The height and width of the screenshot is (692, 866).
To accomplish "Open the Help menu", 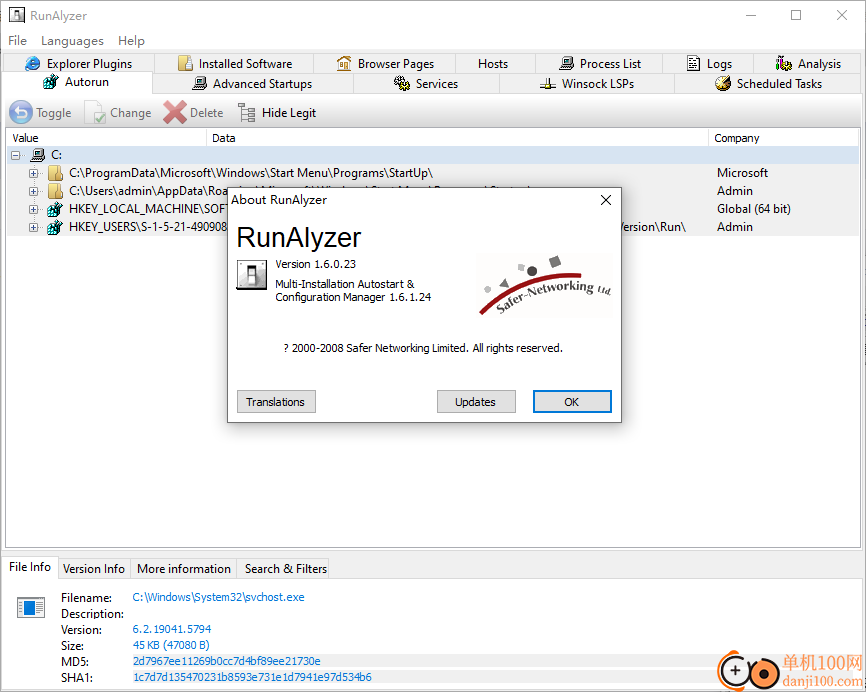I will coord(131,40).
